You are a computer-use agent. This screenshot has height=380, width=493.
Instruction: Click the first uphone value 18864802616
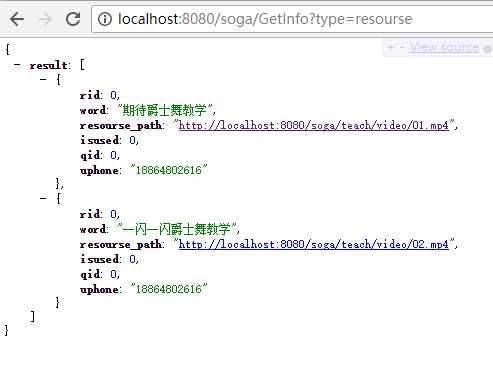click(169, 170)
